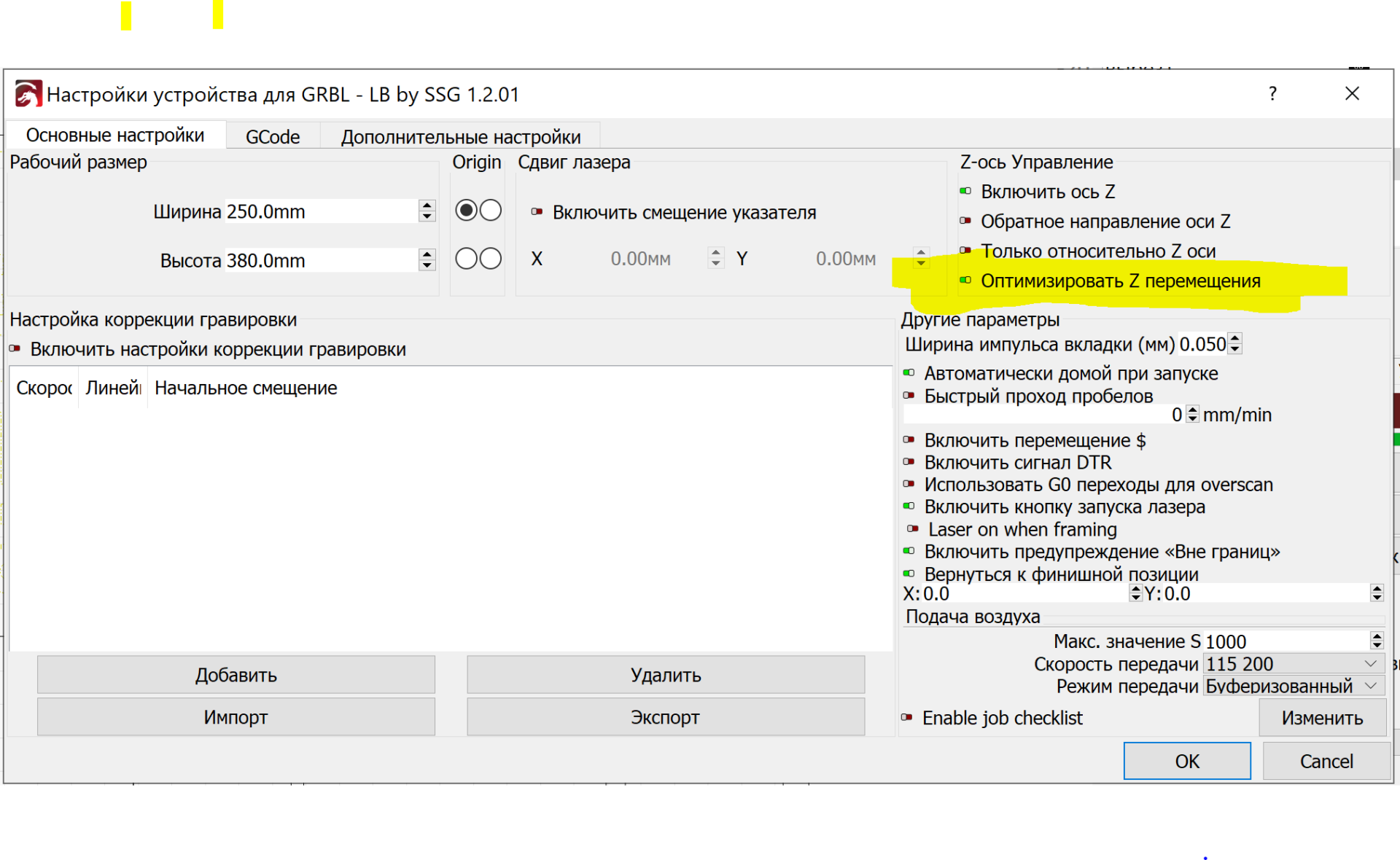Toggle Обратное направление оси Z
Image resolution: width=1400 pixels, height=860 pixels.
(x=965, y=221)
